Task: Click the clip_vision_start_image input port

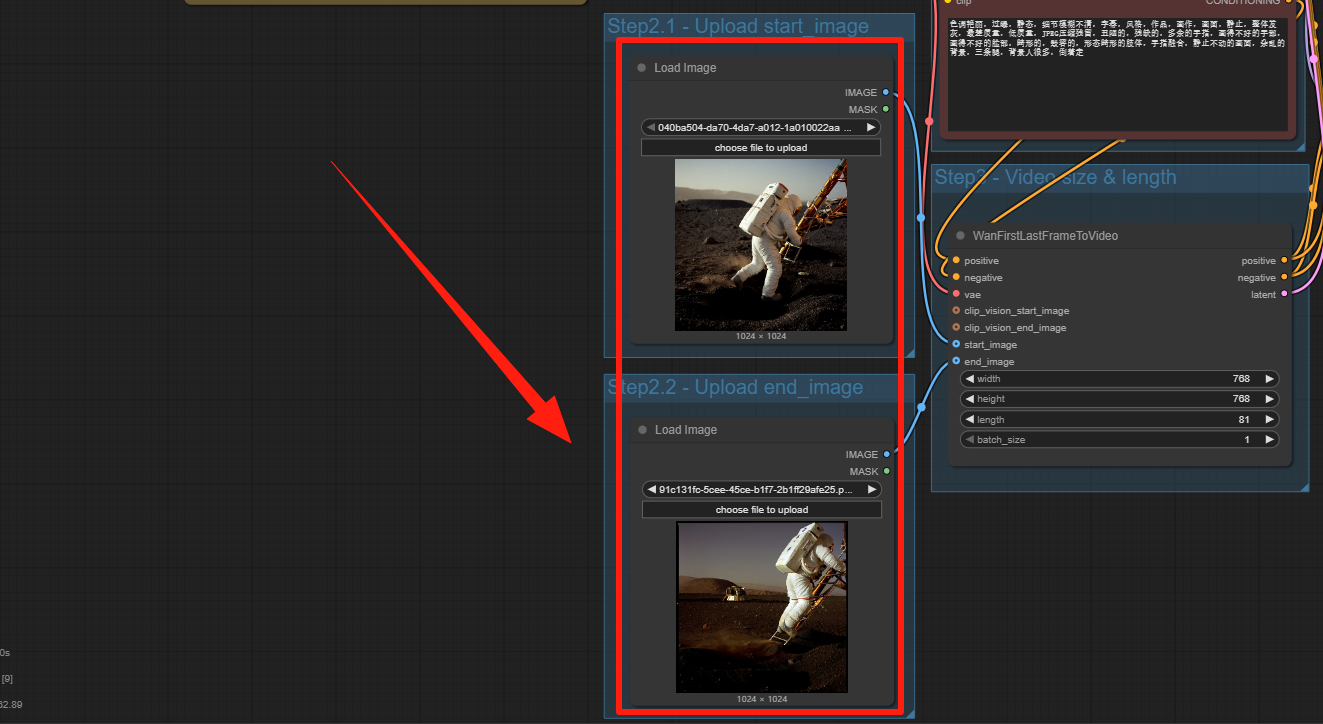Action: tap(956, 310)
